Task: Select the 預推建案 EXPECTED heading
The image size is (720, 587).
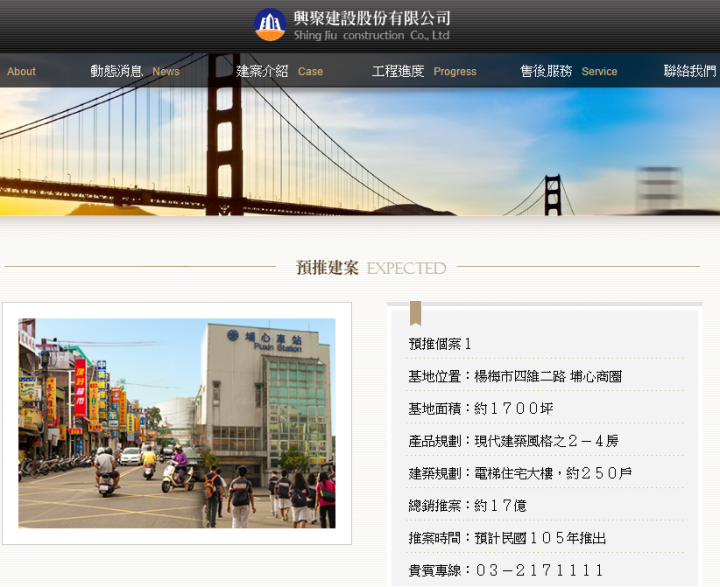Action: (371, 268)
